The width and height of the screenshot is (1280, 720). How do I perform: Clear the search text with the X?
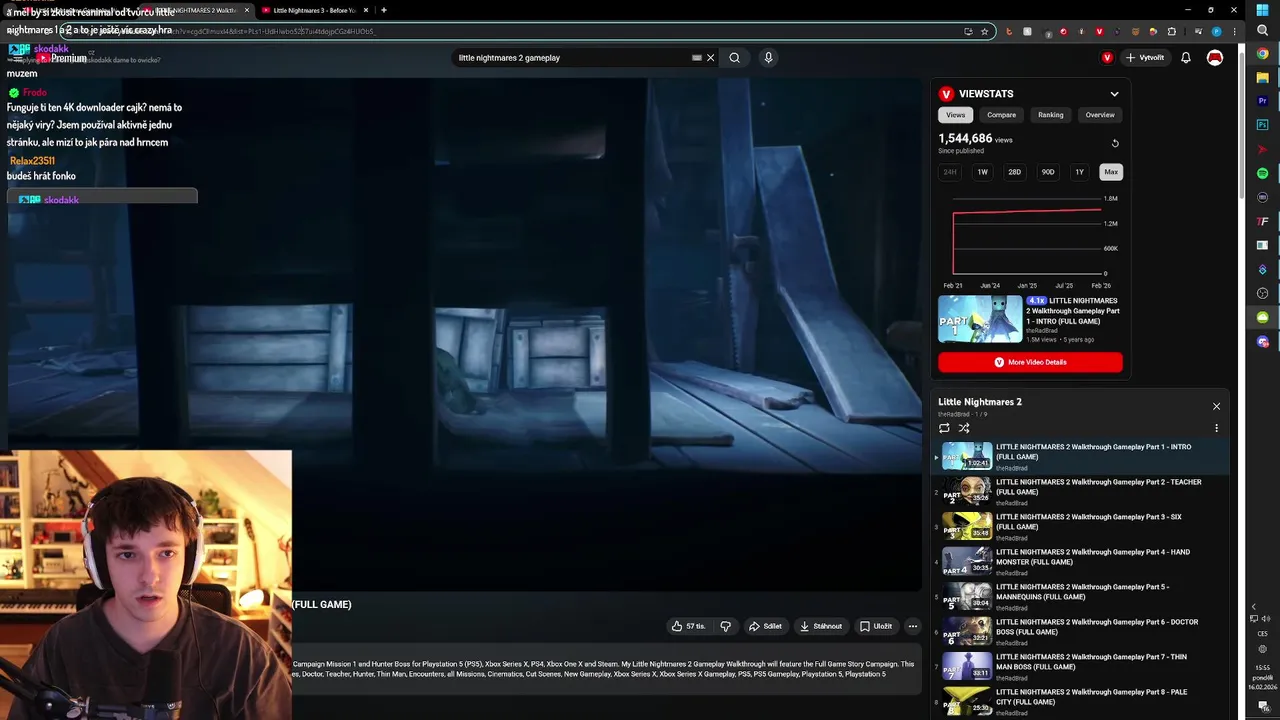click(711, 58)
